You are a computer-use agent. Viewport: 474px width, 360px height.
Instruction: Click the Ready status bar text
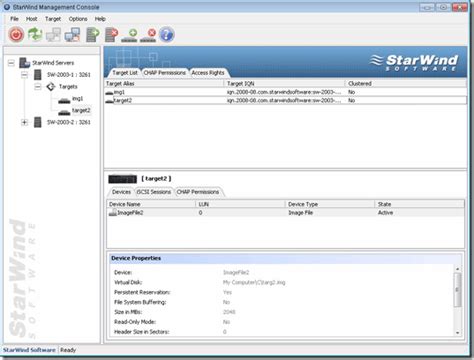(68, 350)
